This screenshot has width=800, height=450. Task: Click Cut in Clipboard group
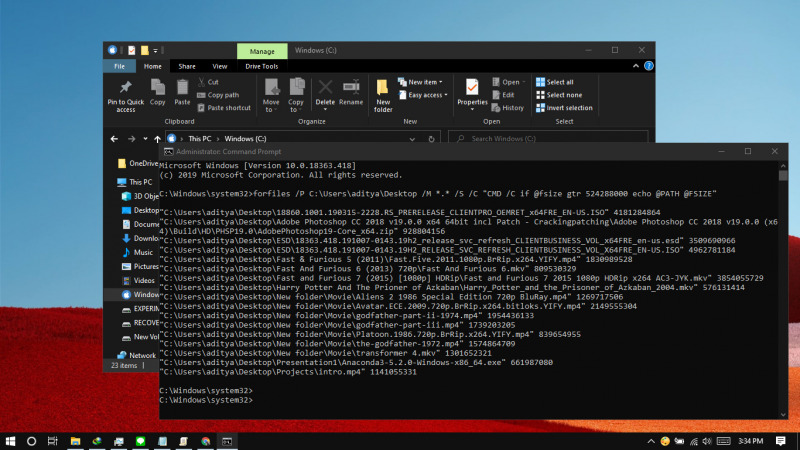[x=208, y=82]
